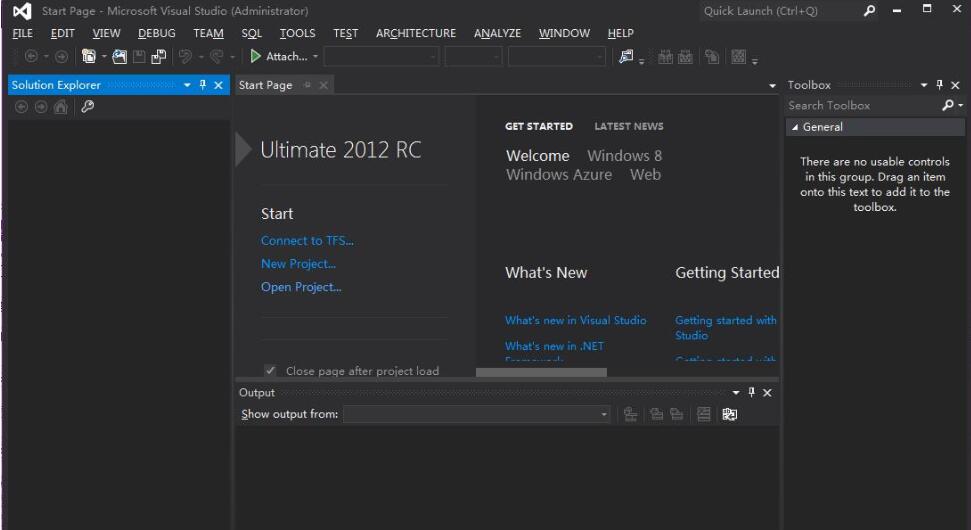Toggle Close page after project load checkbox

tap(270, 370)
